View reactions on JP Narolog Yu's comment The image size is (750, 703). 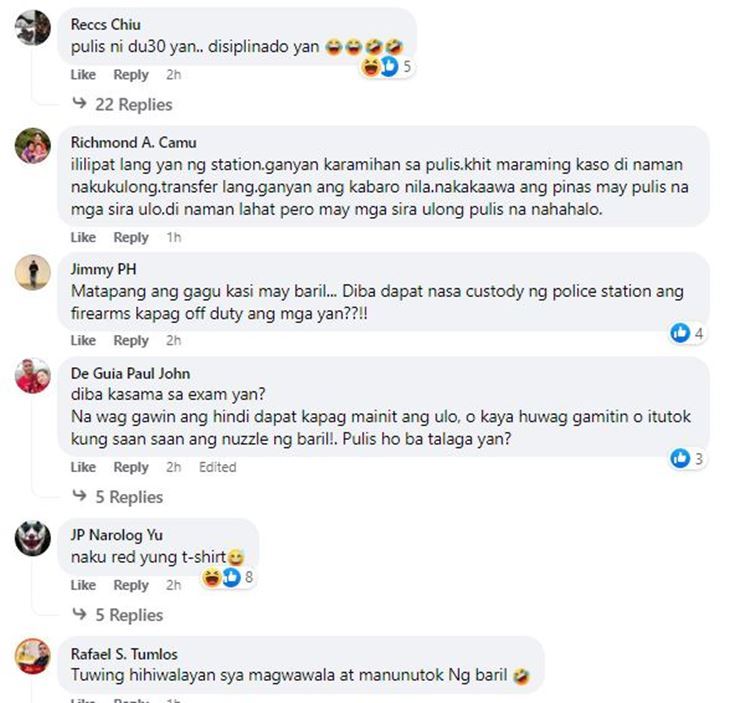(228, 577)
